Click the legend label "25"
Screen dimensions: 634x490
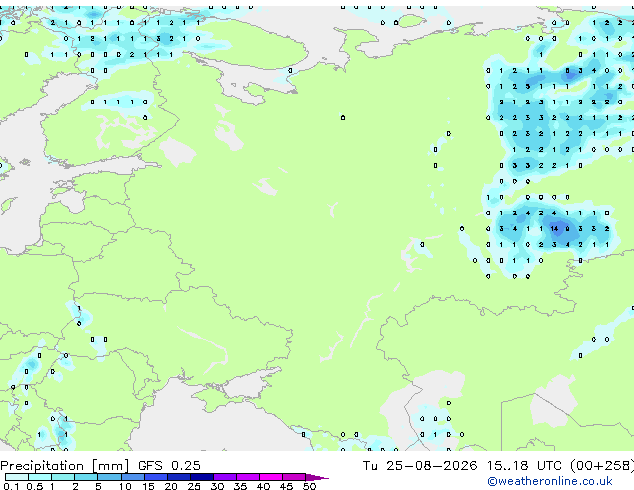pos(194,486)
